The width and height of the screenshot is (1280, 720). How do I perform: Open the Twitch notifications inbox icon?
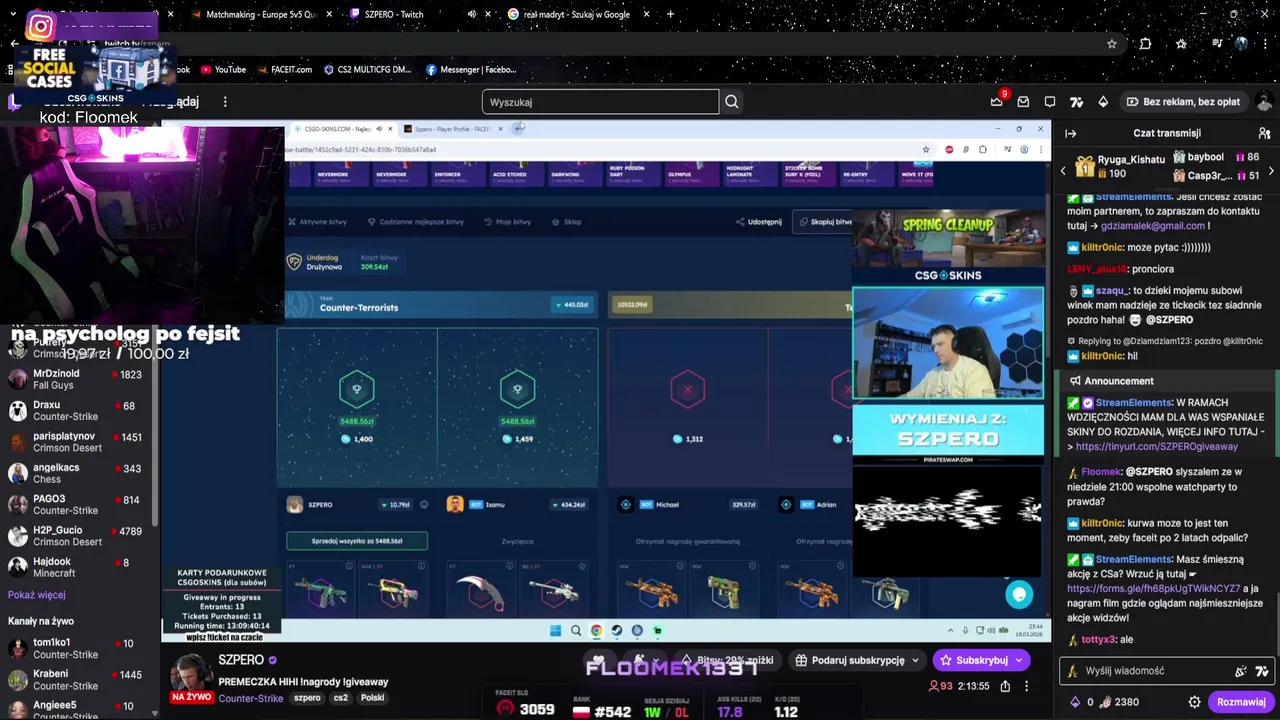pyautogui.click(x=1023, y=102)
